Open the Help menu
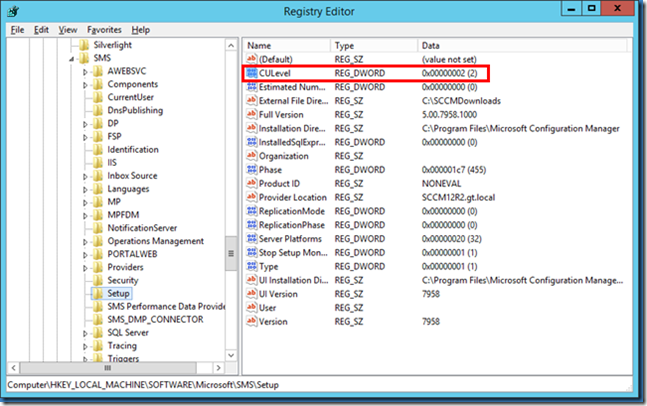 coord(141,30)
